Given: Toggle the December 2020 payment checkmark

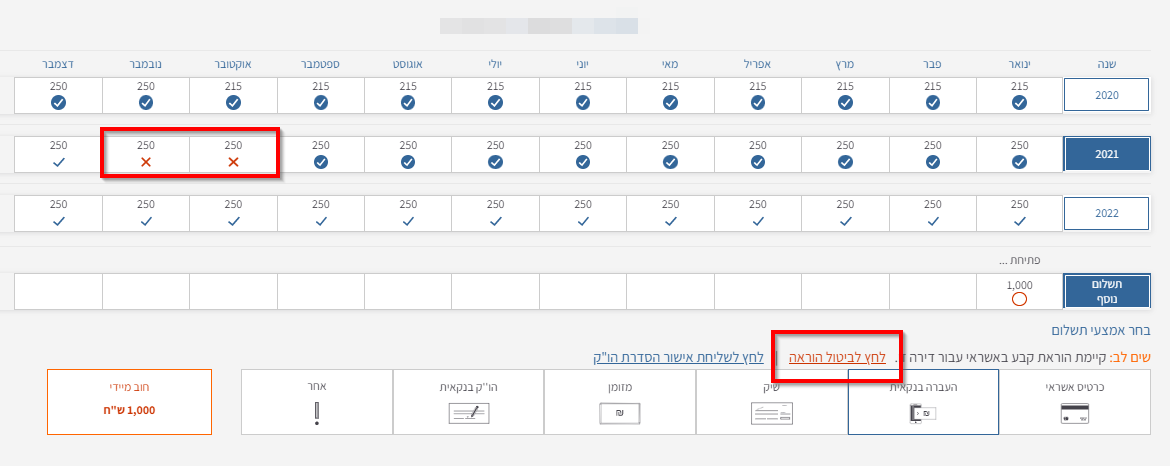Looking at the screenshot, I should click(x=58, y=103).
